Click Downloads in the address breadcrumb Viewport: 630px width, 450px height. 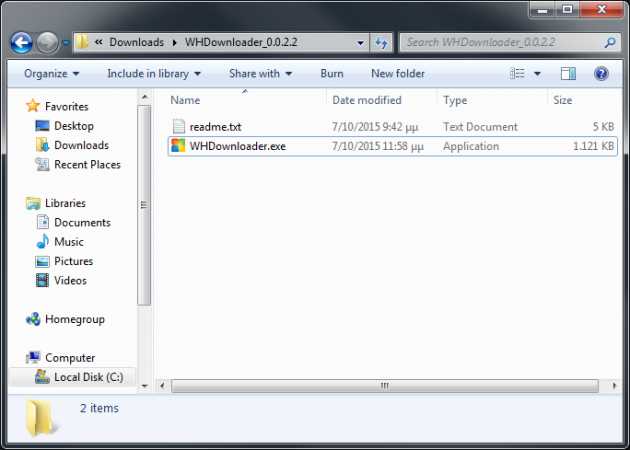[136, 43]
